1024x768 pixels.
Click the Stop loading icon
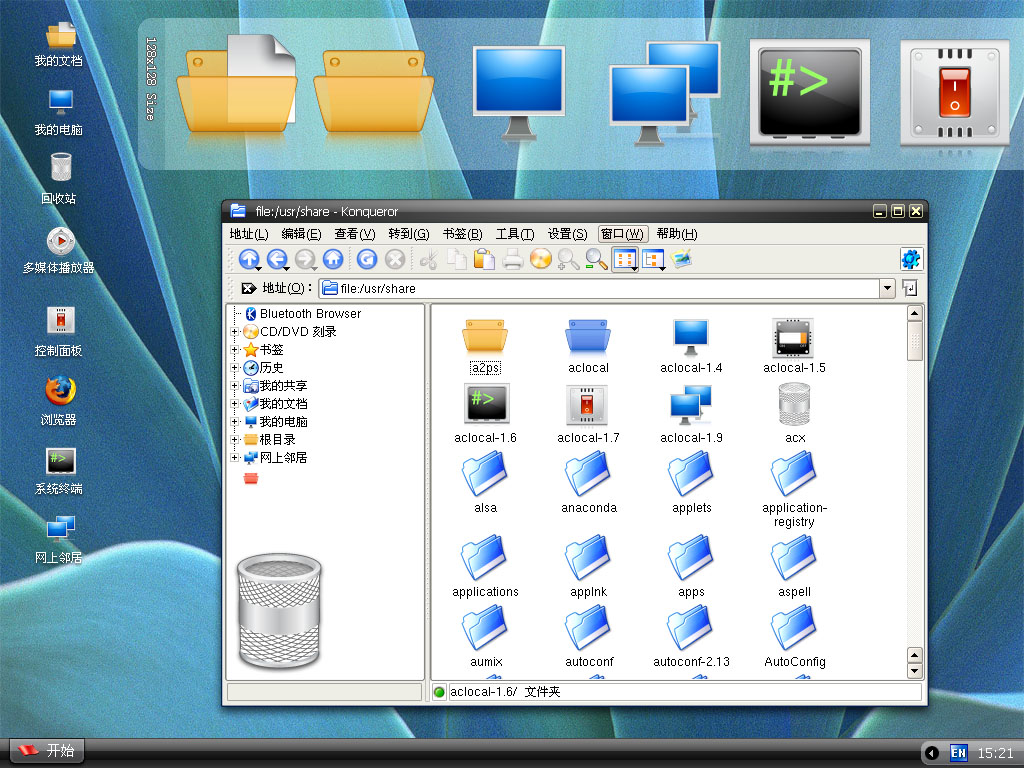pos(394,259)
